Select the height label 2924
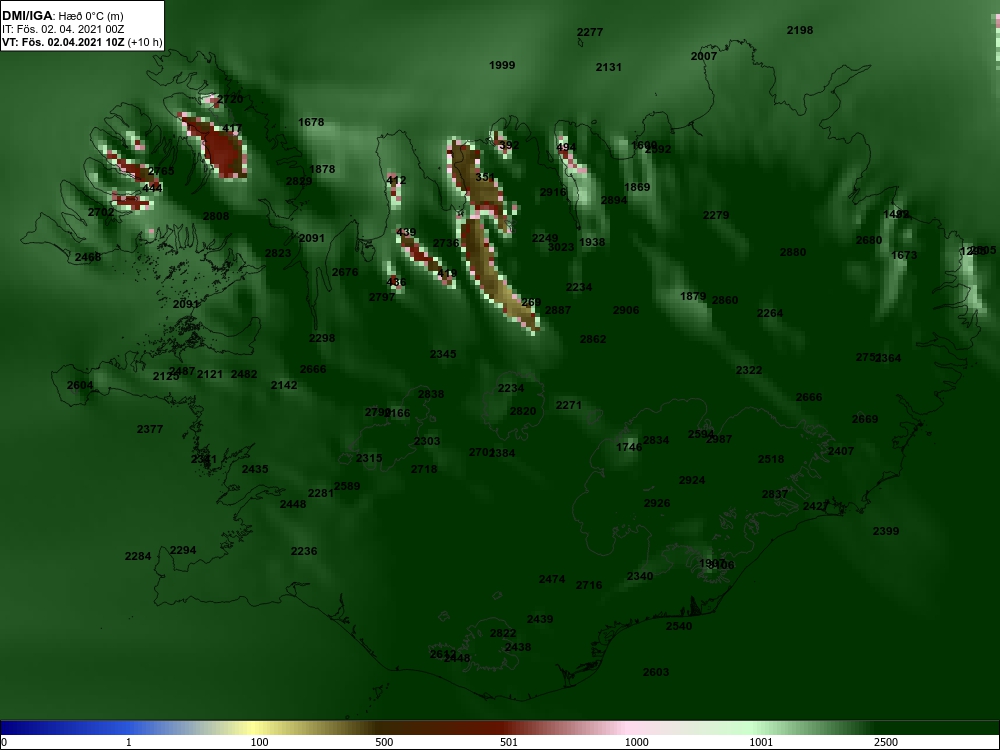The height and width of the screenshot is (750, 1000). [x=692, y=480]
